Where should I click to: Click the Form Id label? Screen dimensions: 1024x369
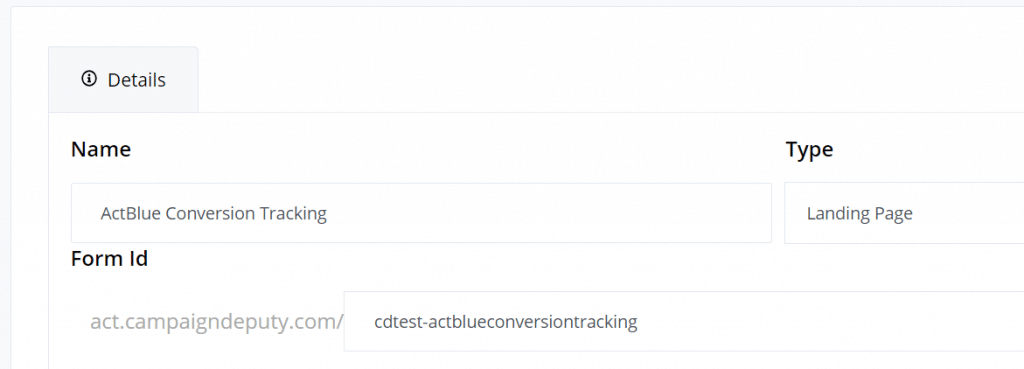[x=110, y=259]
